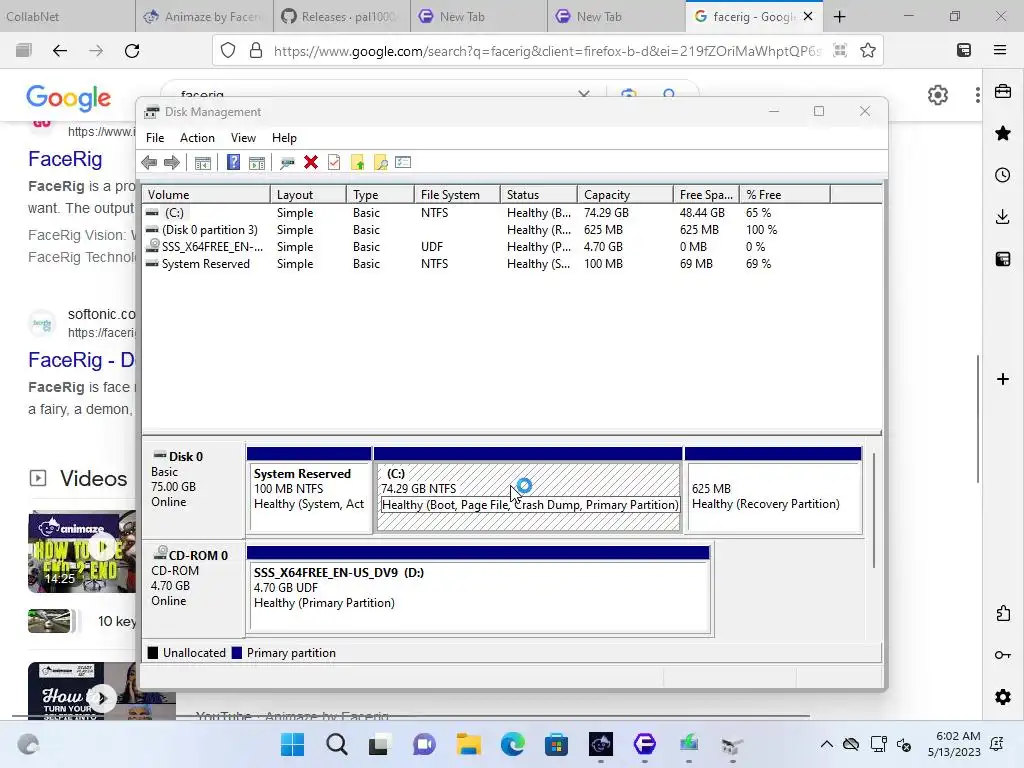1024x768 pixels.
Task: Switch to Animaze by Facerig tab
Action: (x=204, y=16)
